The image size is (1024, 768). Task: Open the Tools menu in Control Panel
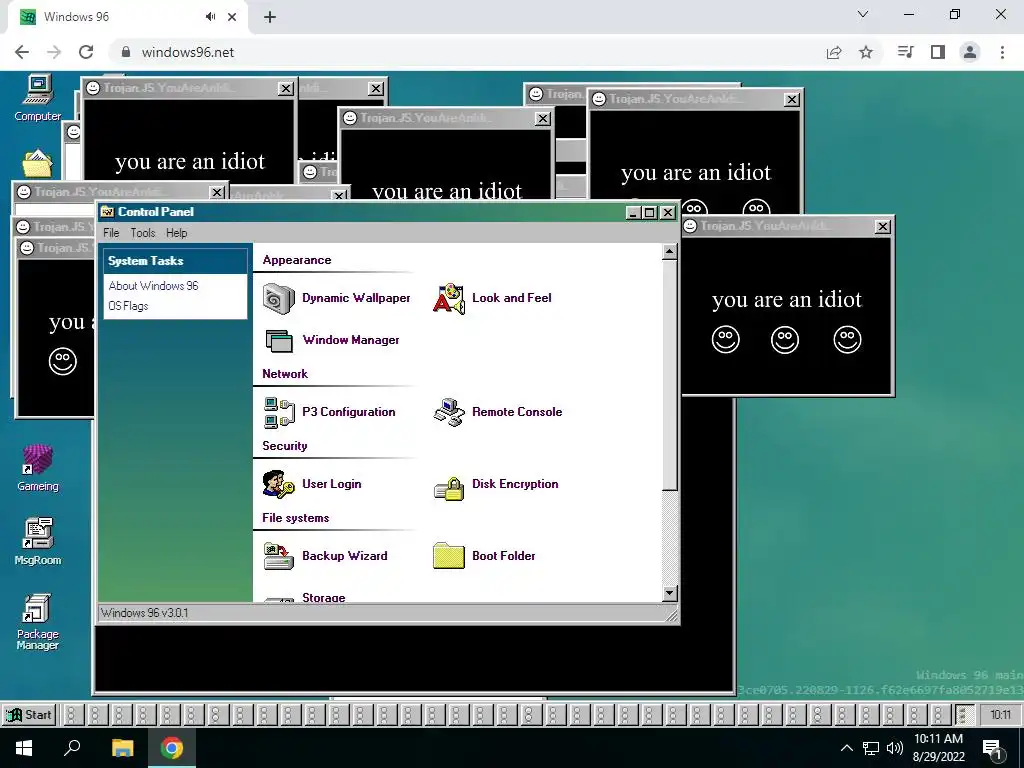142,233
